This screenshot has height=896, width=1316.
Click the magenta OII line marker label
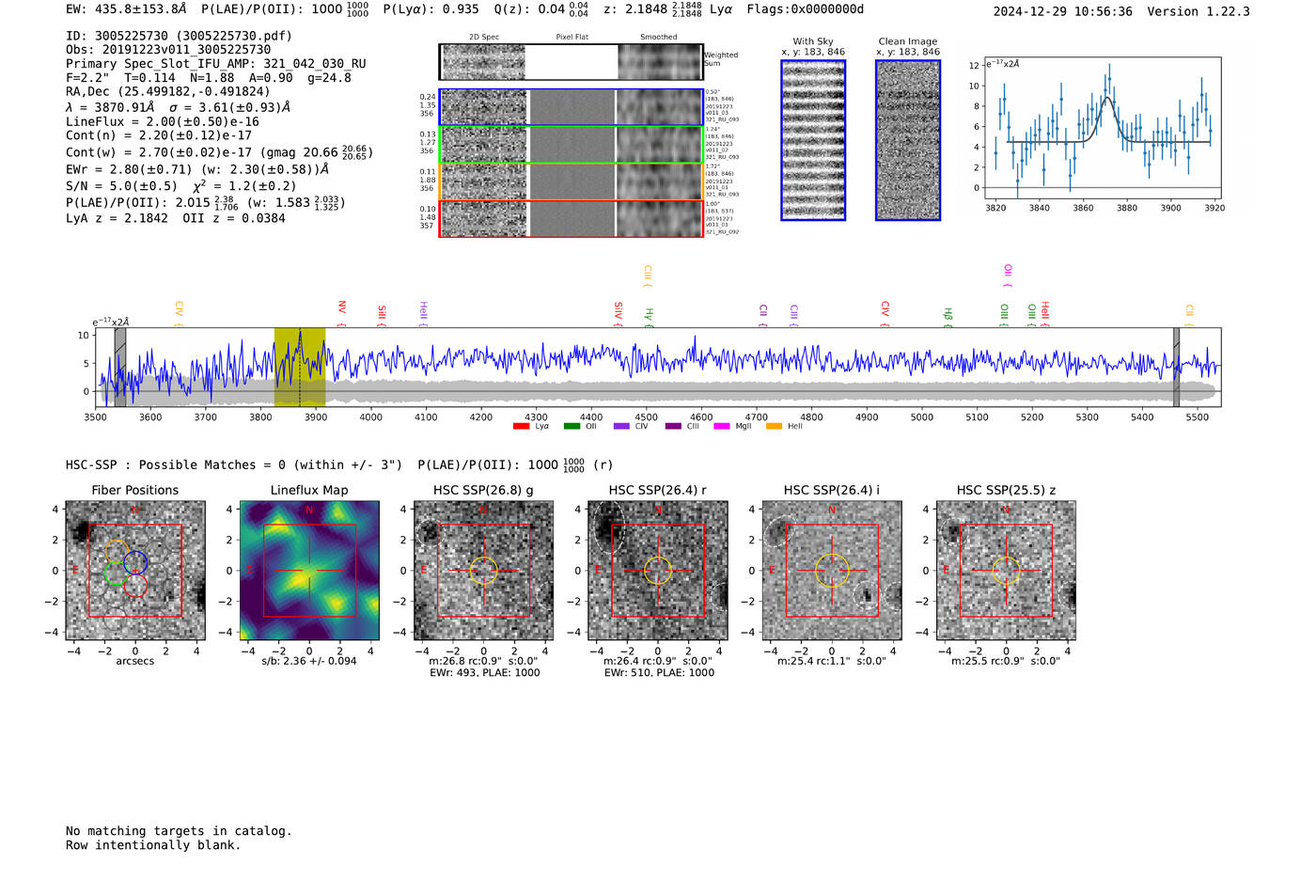tap(1008, 275)
